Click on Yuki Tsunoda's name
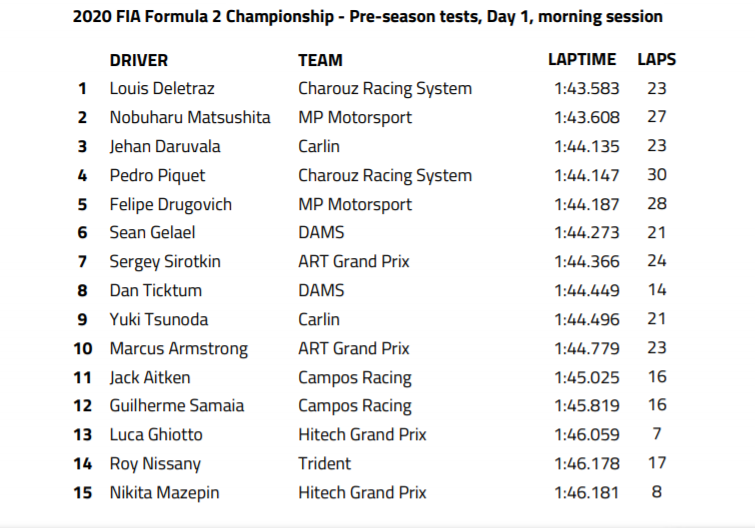Screen dimensions: 755x528 (x=158, y=320)
